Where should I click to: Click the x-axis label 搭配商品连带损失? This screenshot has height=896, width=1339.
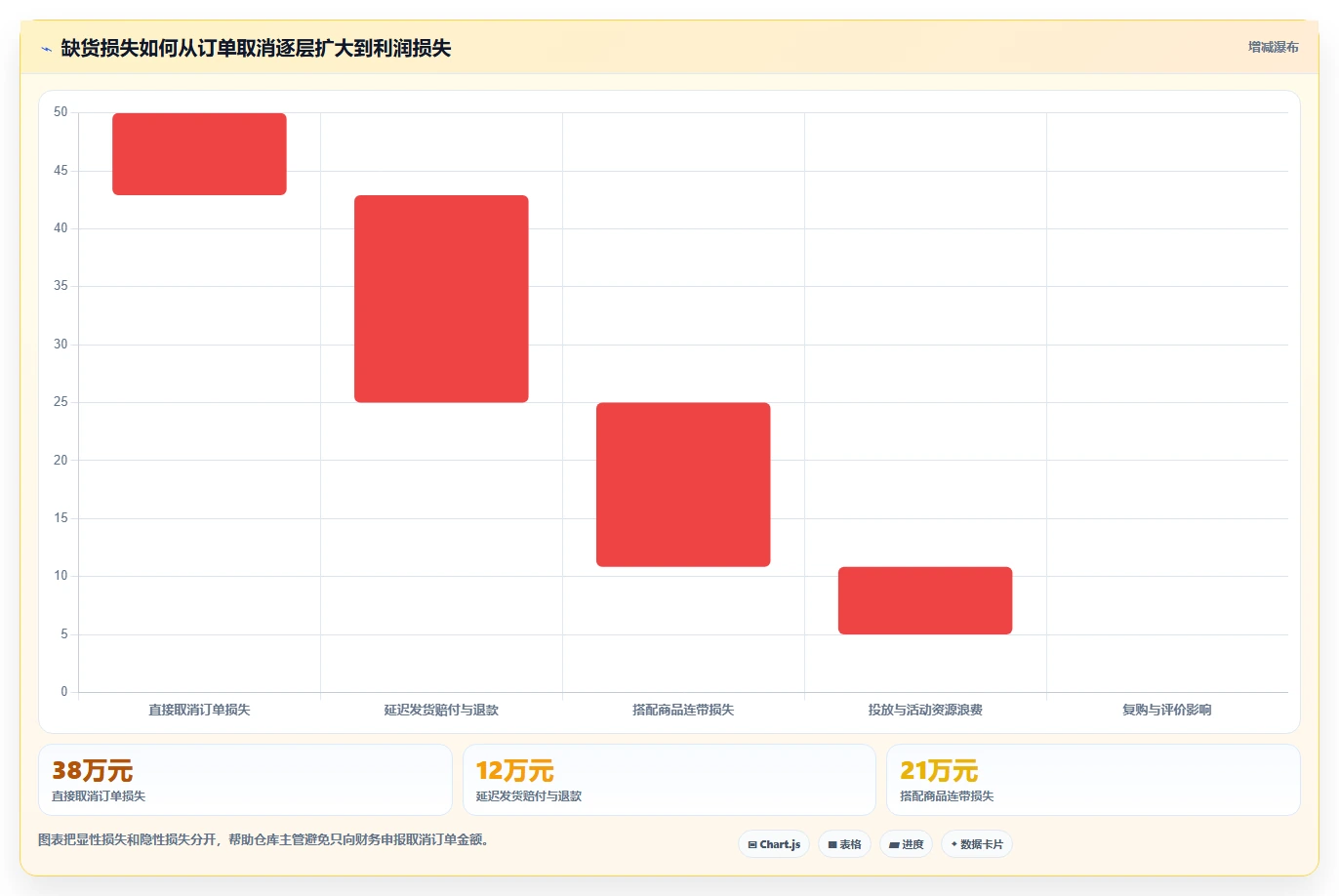coord(683,710)
